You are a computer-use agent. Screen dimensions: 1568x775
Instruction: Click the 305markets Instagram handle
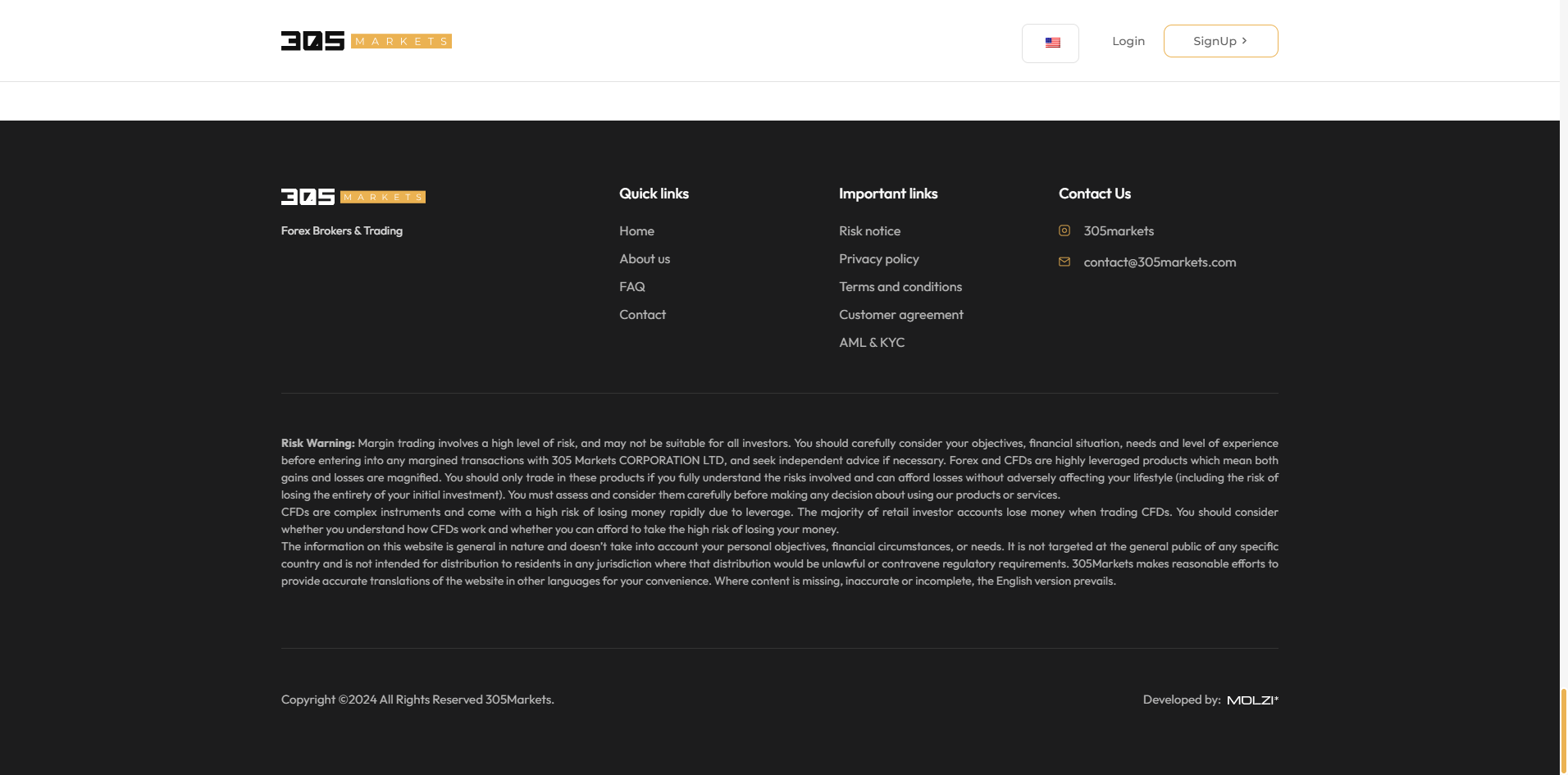(1119, 231)
